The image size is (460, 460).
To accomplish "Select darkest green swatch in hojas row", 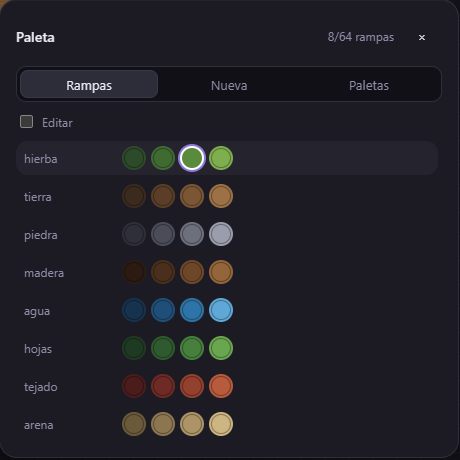I will 134,348.
